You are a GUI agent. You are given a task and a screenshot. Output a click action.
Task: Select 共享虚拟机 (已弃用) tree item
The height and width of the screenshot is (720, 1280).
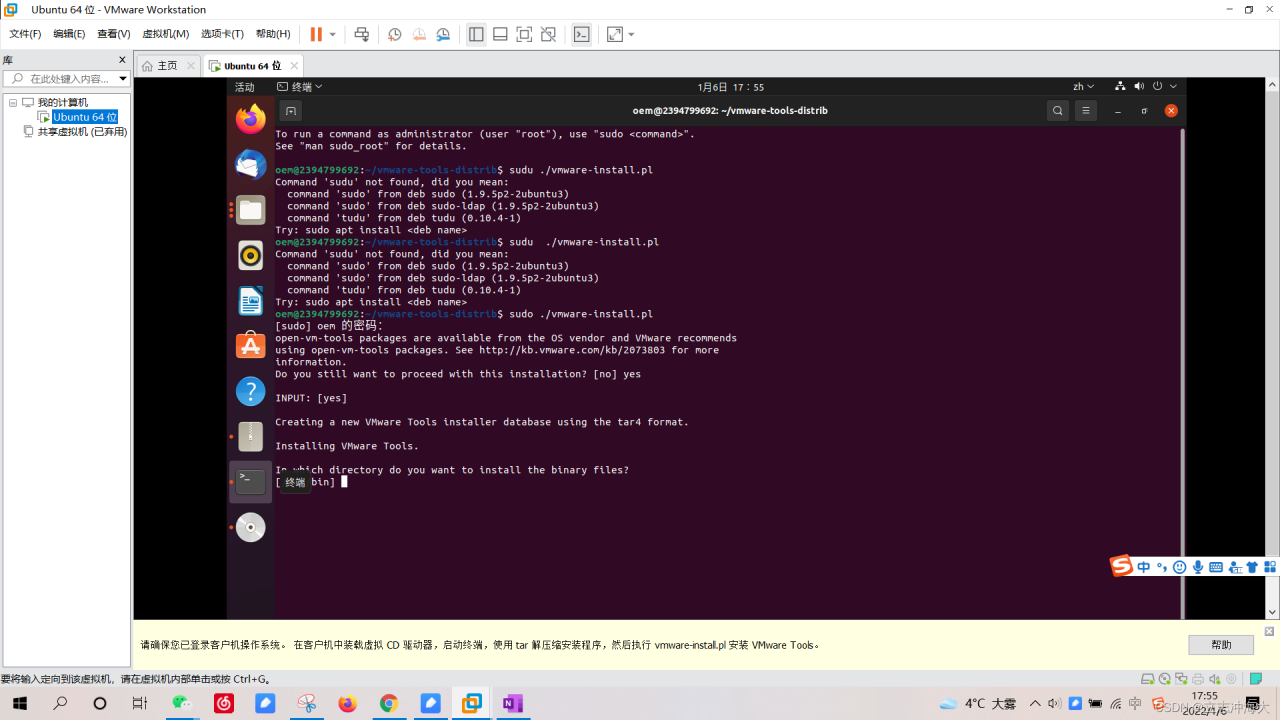(82, 131)
